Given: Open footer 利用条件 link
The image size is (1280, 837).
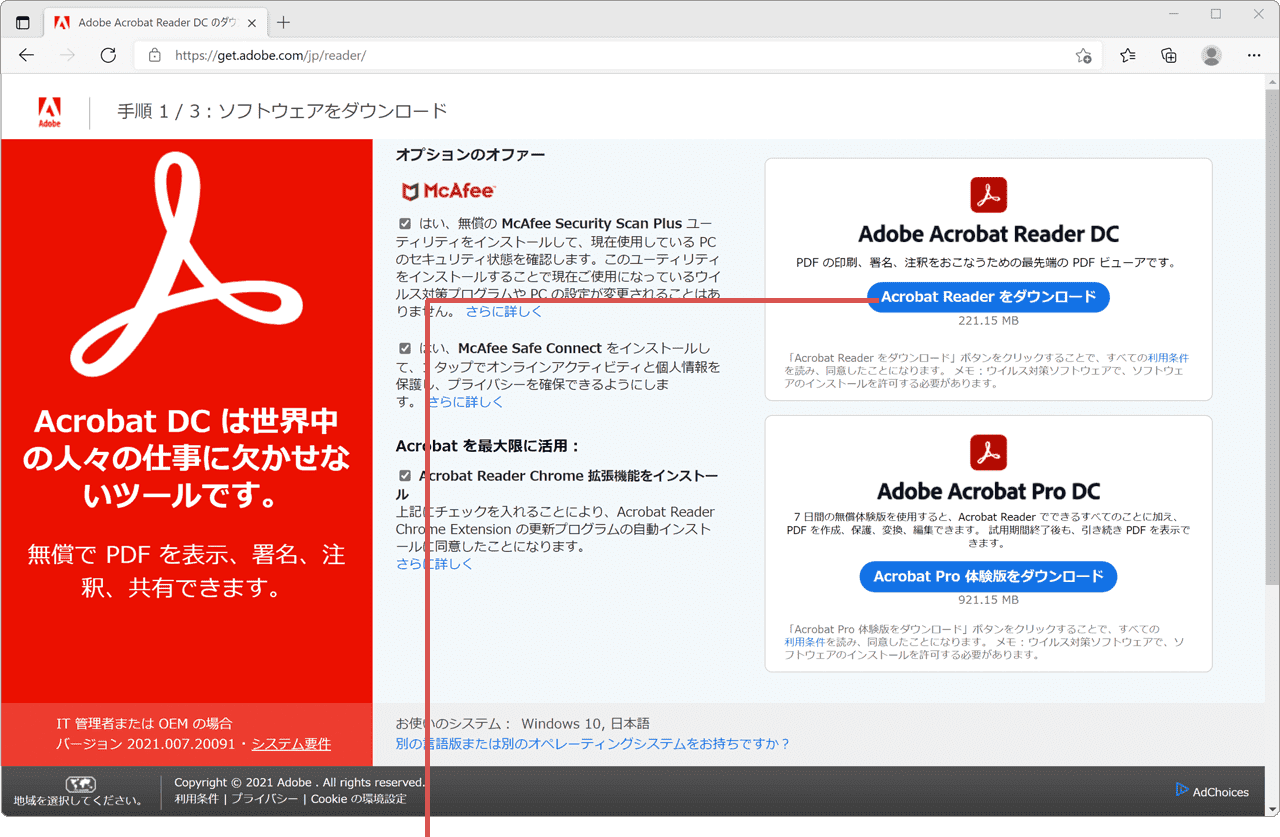Looking at the screenshot, I should [197, 799].
